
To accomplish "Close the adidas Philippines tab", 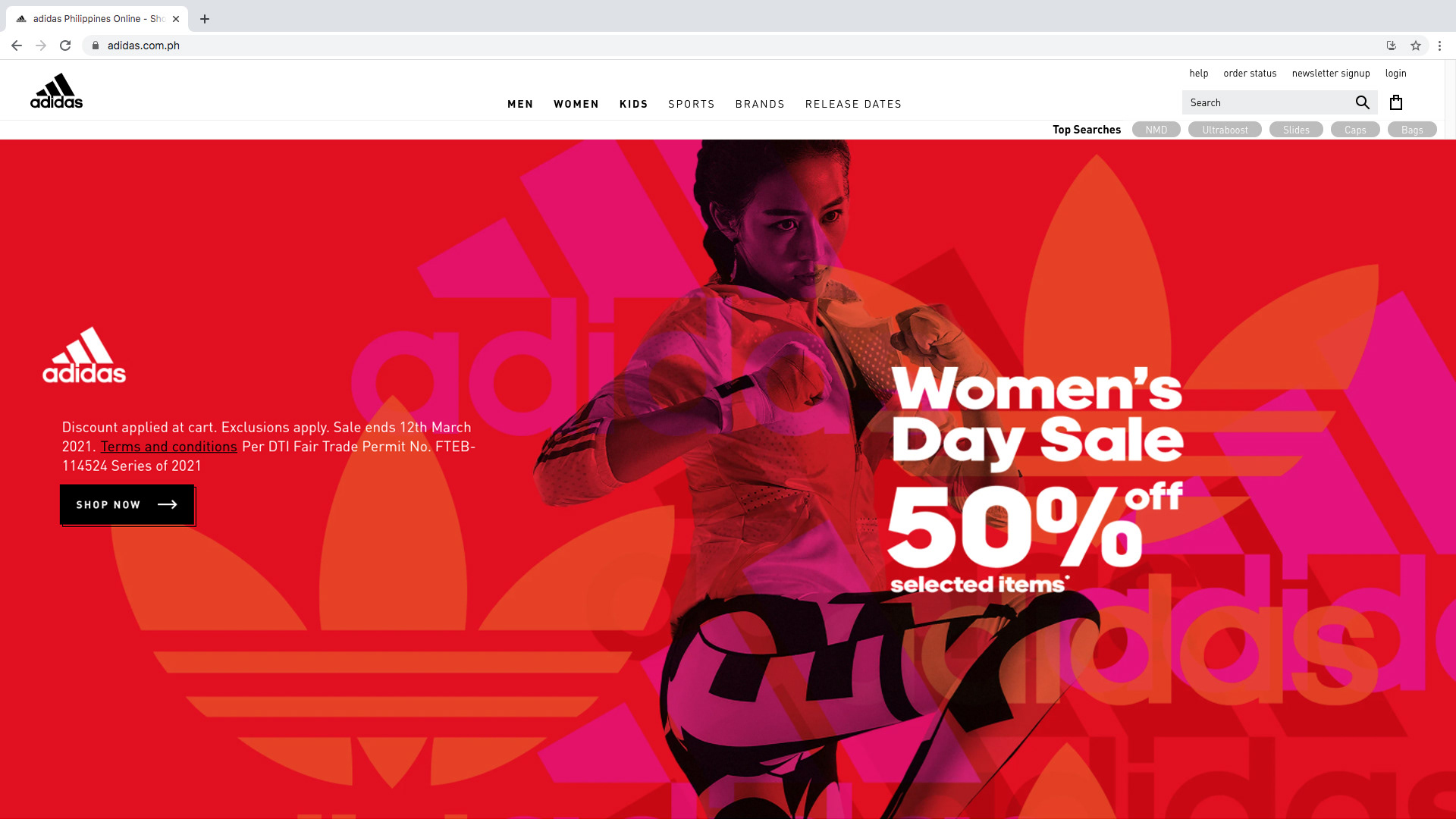I will click(x=176, y=19).
